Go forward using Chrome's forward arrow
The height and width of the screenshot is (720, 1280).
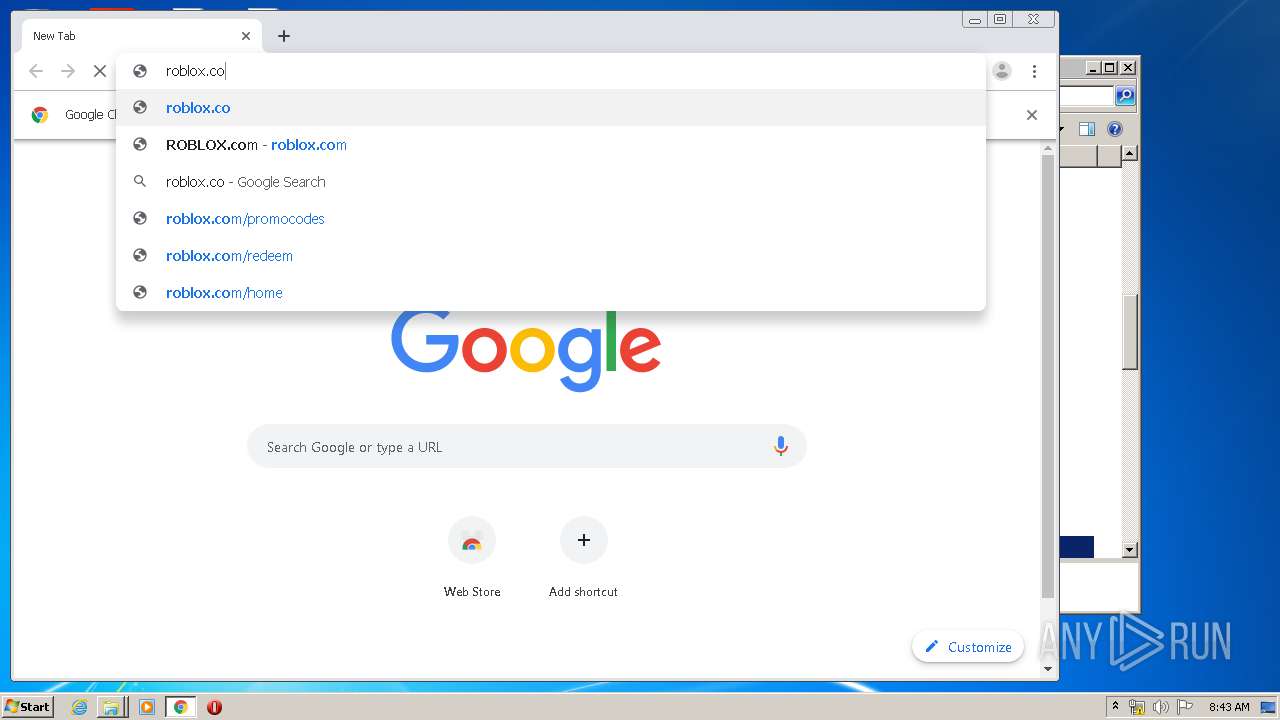click(x=68, y=71)
